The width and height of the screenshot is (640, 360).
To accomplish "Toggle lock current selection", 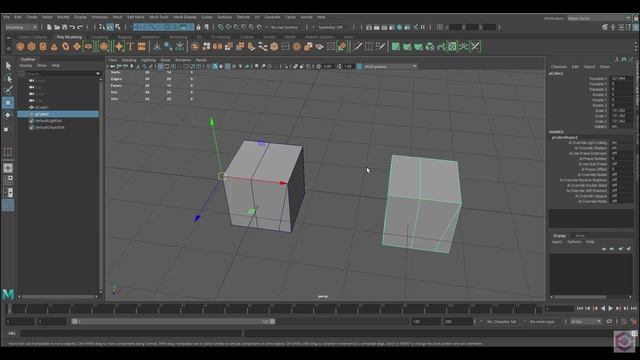I will (x=199, y=27).
